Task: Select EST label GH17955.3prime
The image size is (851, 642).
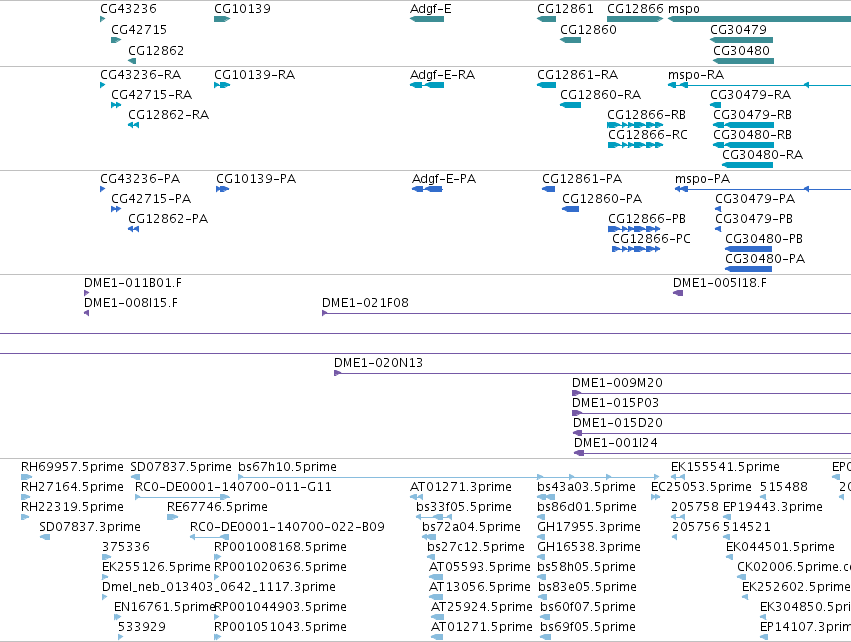Action: tap(589, 527)
